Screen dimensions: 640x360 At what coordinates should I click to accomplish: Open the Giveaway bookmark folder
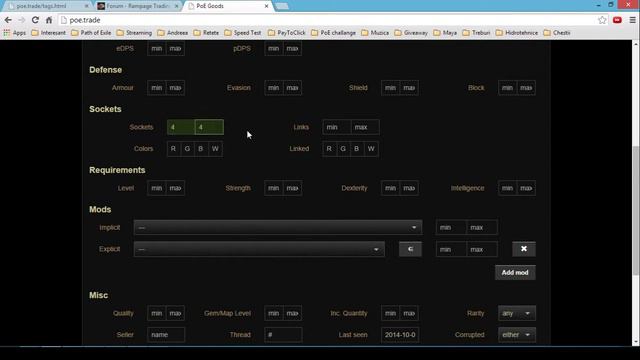pyautogui.click(x=411, y=33)
